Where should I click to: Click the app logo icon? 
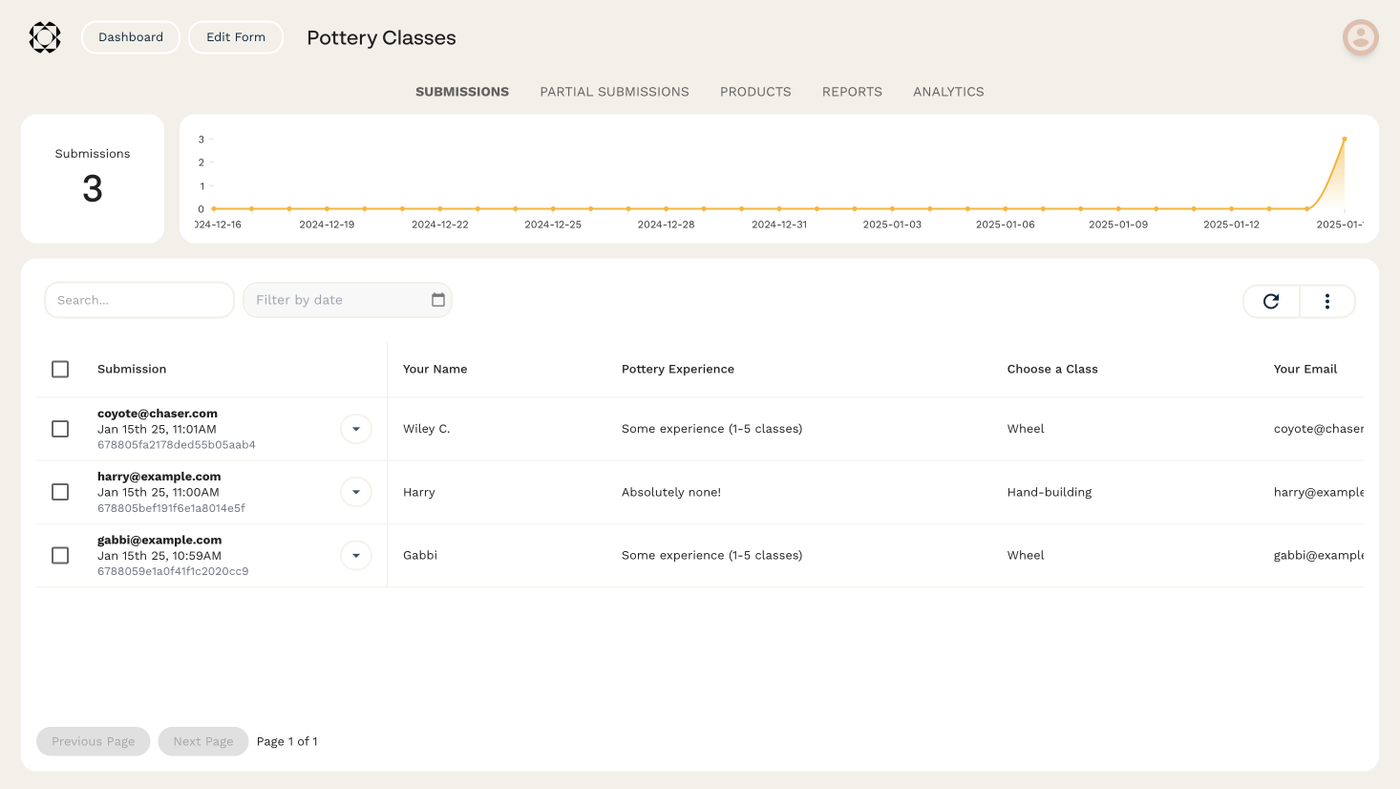(x=45, y=38)
